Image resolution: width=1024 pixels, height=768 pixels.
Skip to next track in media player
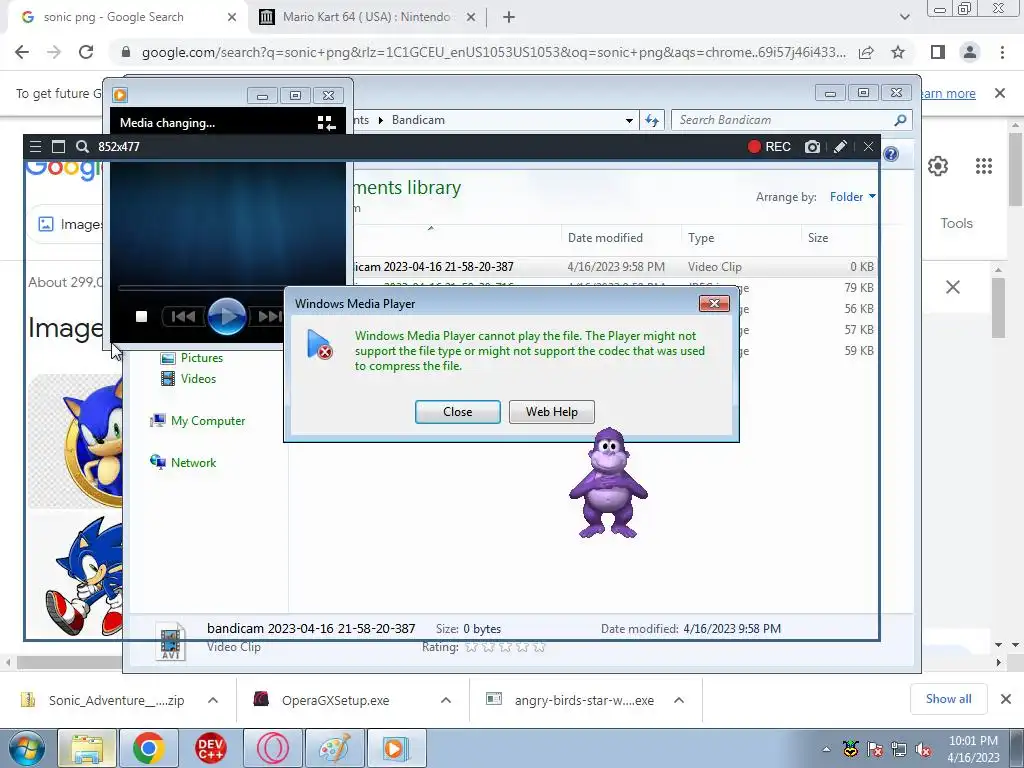[269, 317]
